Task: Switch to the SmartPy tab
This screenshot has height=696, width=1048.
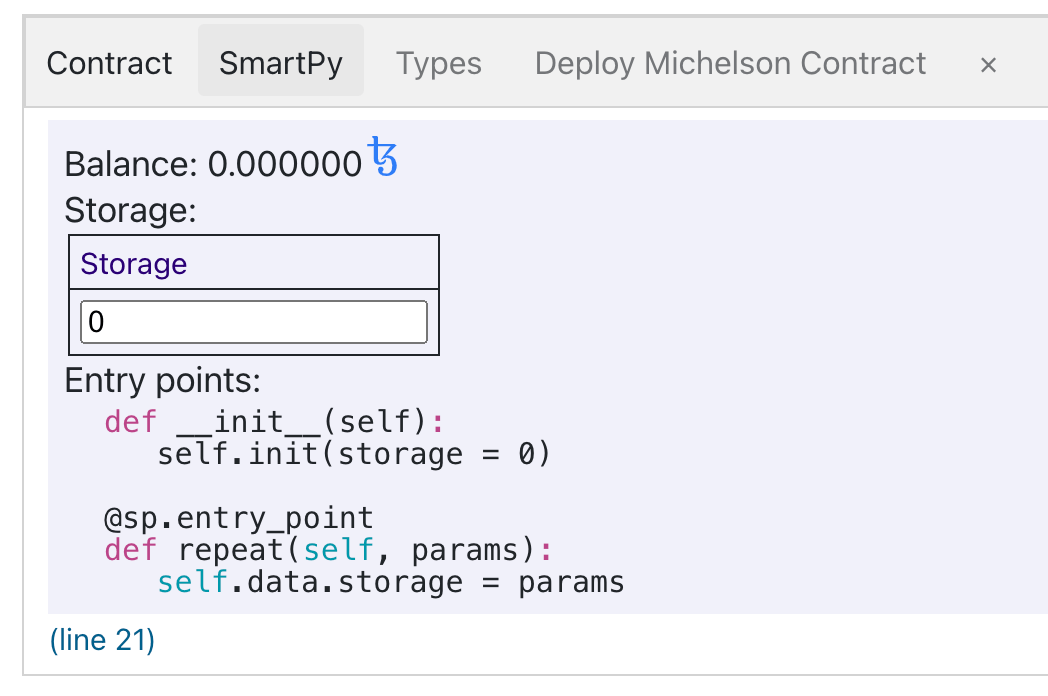Action: coord(281,62)
